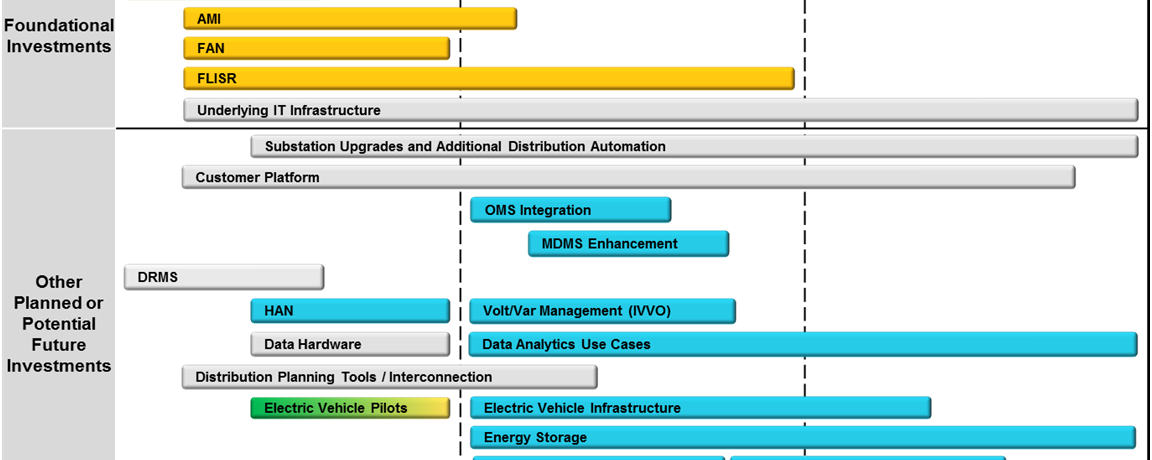Image resolution: width=1152 pixels, height=460 pixels.
Task: Click the MDMS Enhancement bar
Action: (x=628, y=243)
